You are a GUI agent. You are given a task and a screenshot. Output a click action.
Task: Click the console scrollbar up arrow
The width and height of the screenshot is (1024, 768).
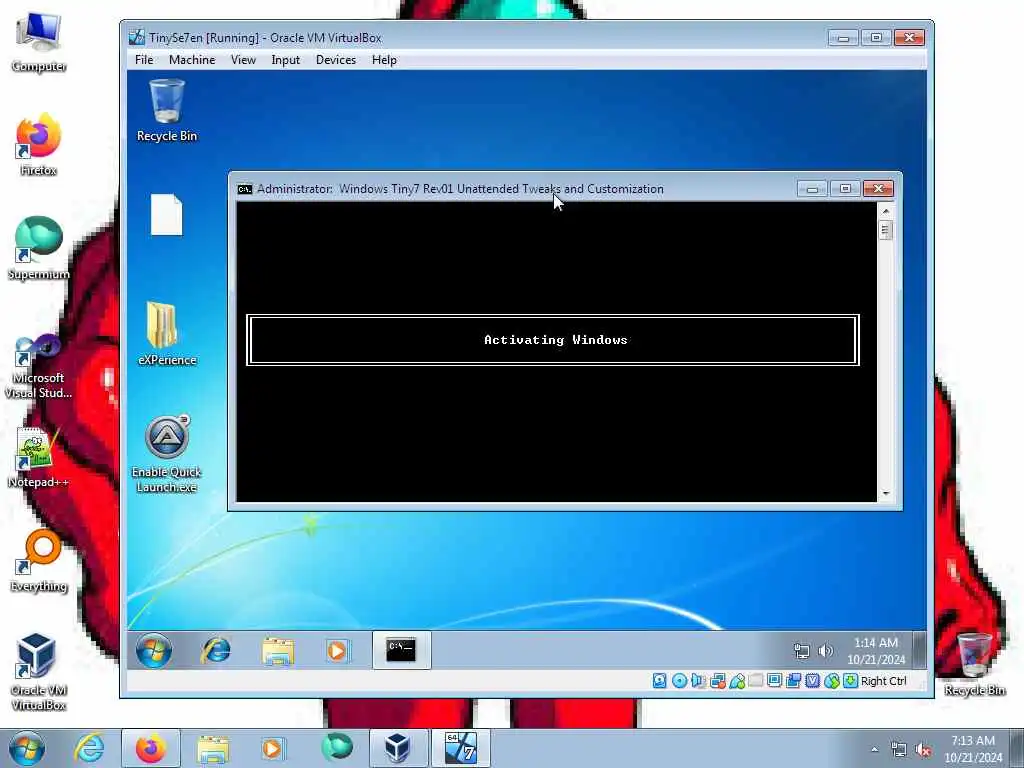point(886,211)
